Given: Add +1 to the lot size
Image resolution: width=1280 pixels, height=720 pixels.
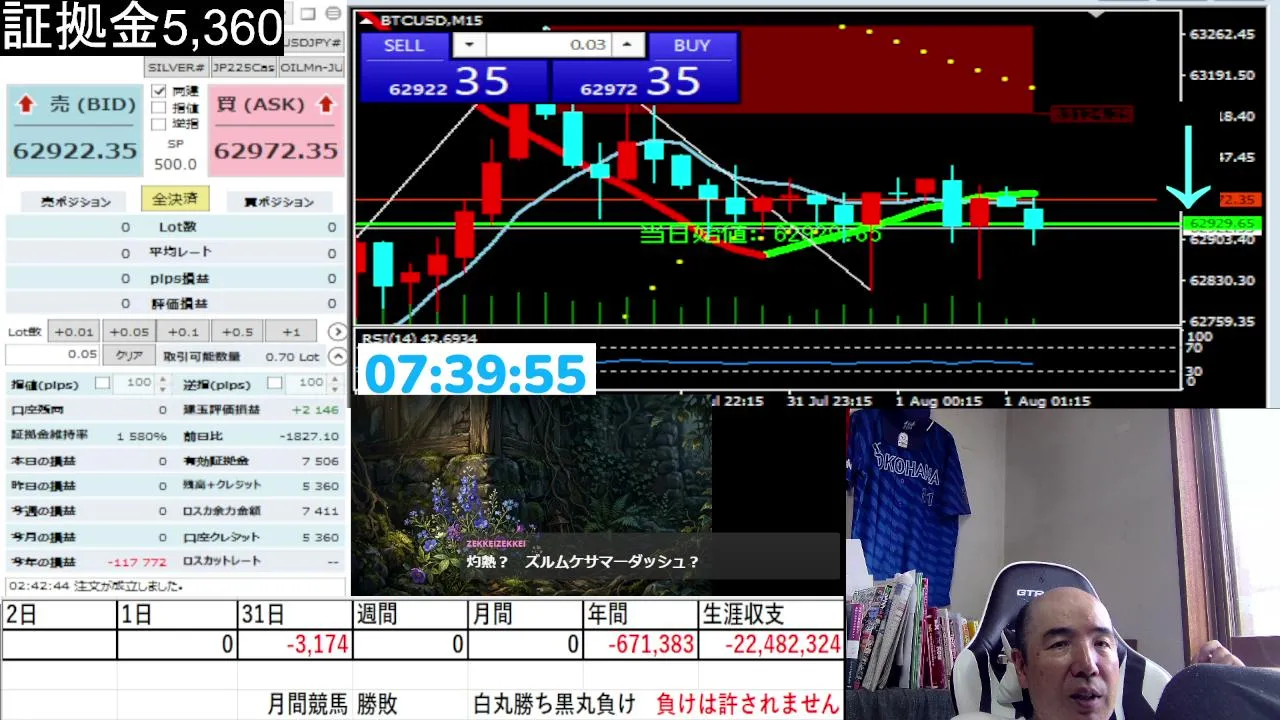Looking at the screenshot, I should point(291,332).
